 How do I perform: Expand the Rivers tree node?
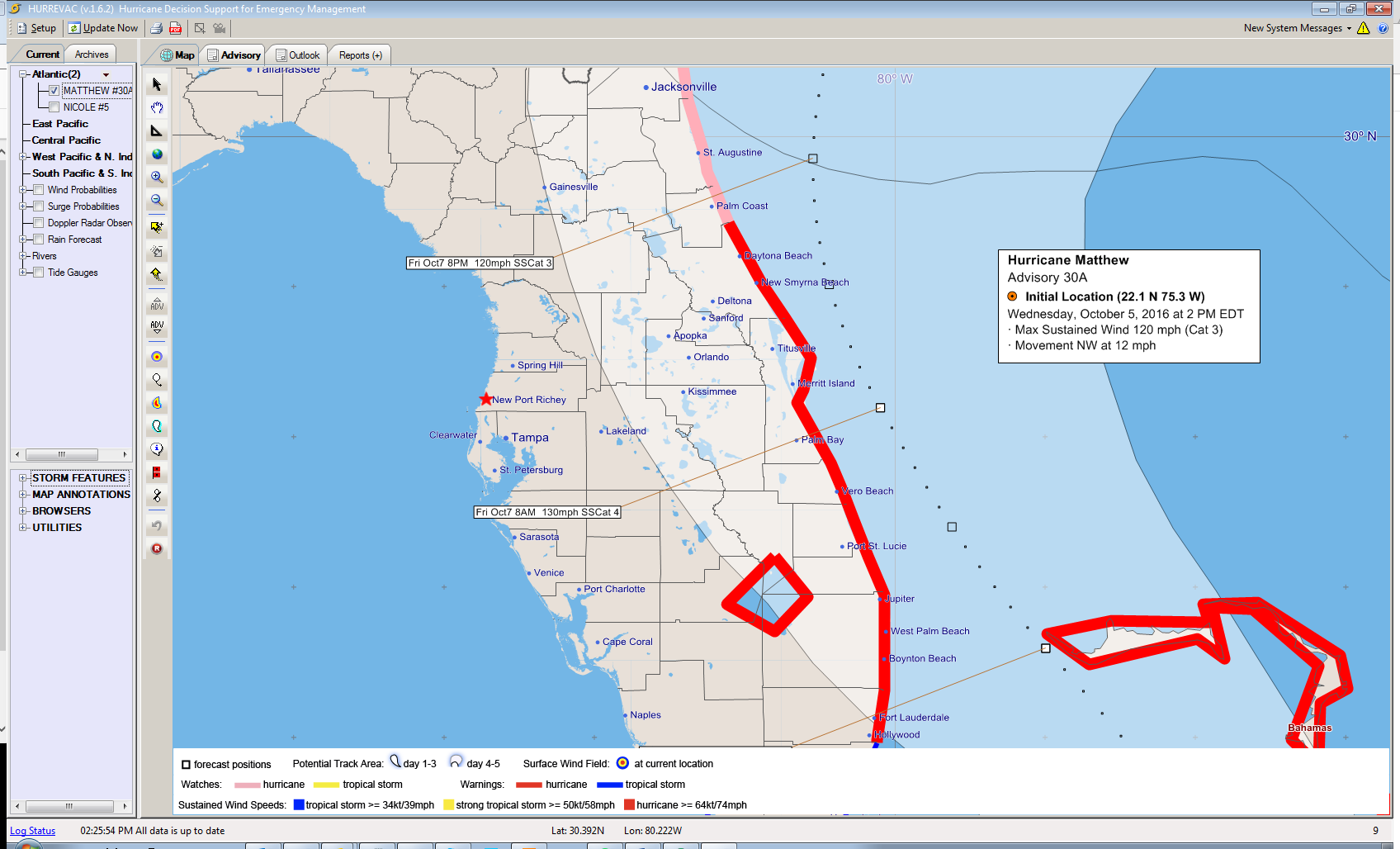(x=23, y=256)
